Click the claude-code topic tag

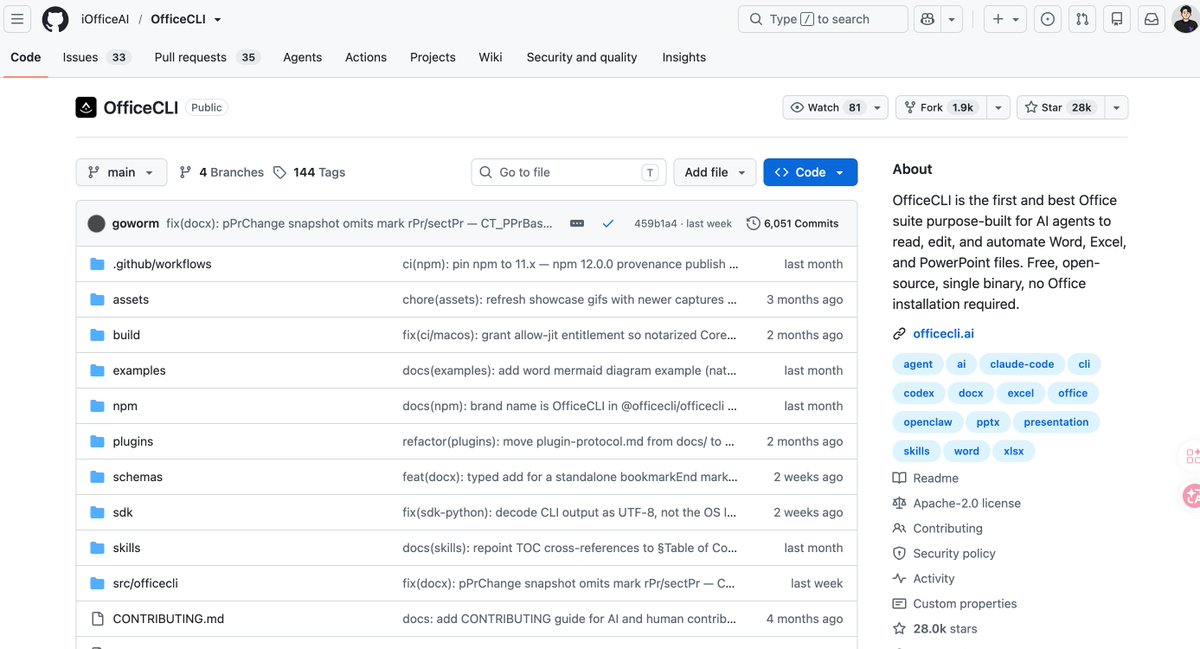(1022, 364)
